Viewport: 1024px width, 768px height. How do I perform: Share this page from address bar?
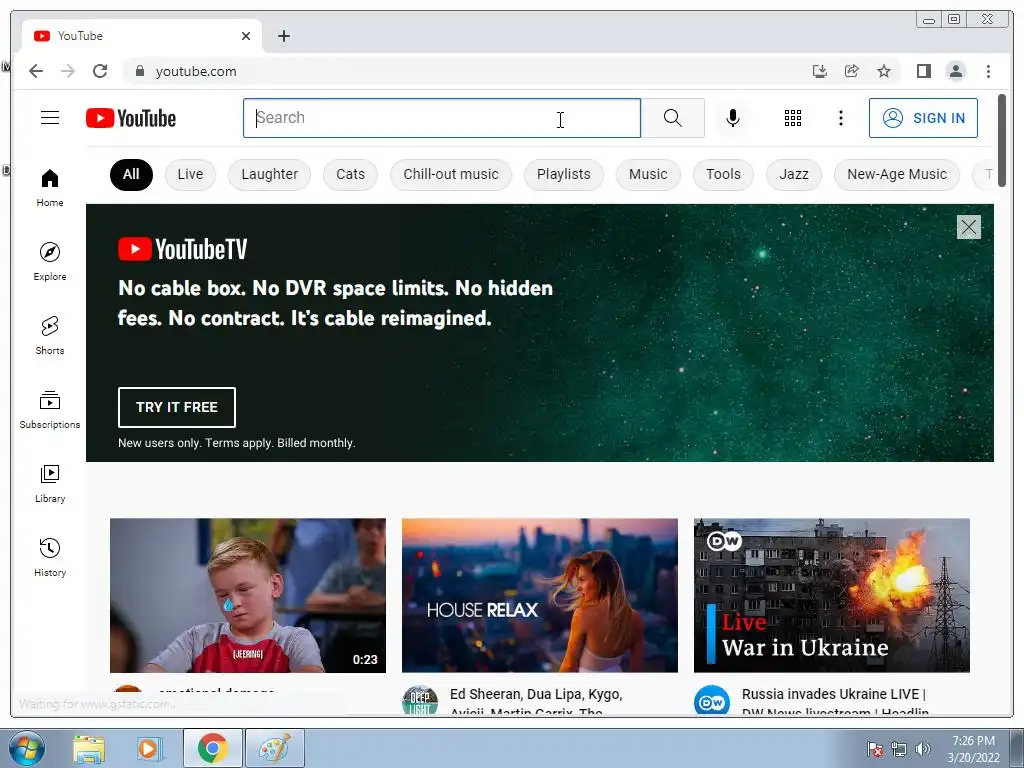[x=852, y=71]
